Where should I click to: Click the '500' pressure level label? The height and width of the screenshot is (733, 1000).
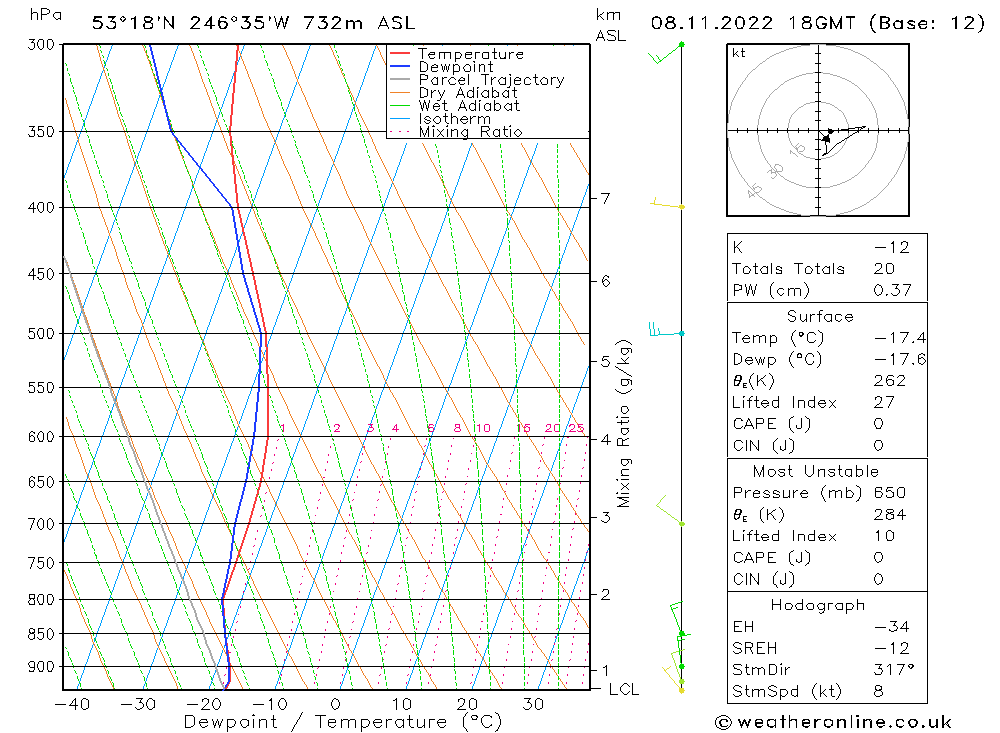(41, 334)
